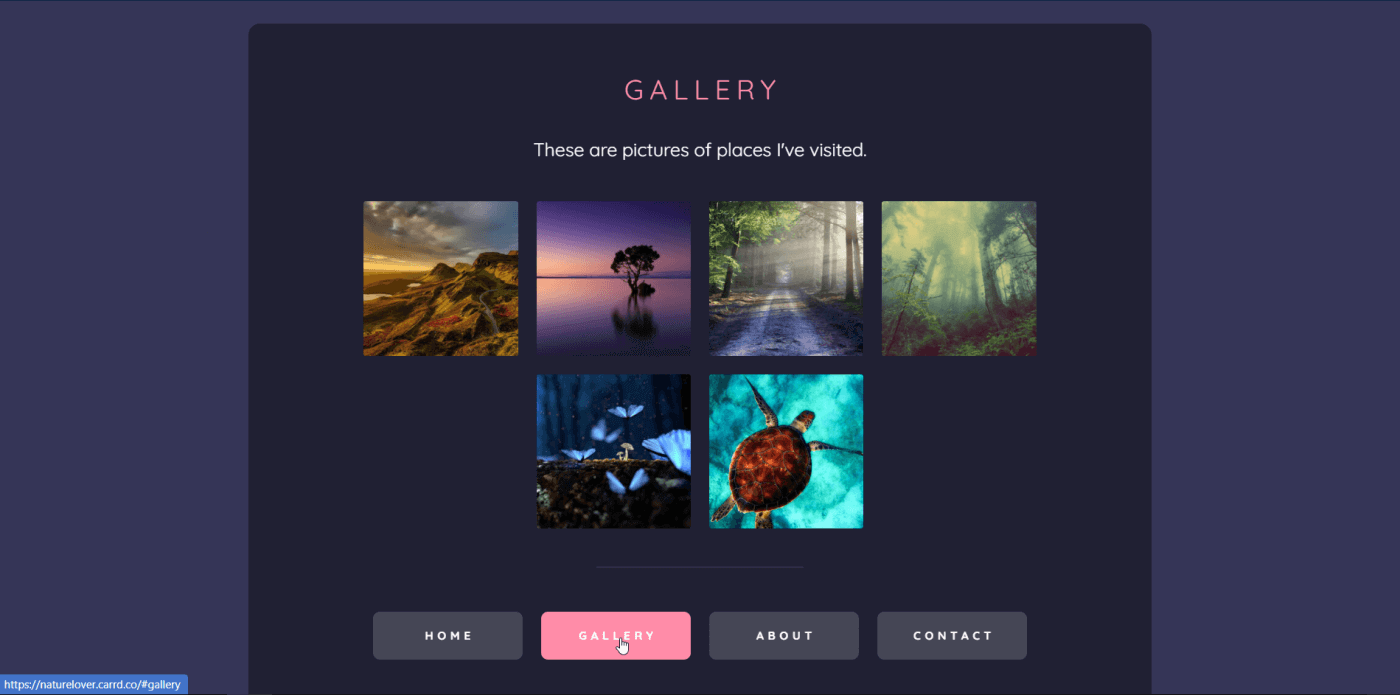Image resolution: width=1400 pixels, height=695 pixels.
Task: Click the naturelover.carrd.co URL status tooltip
Action: coord(94,685)
